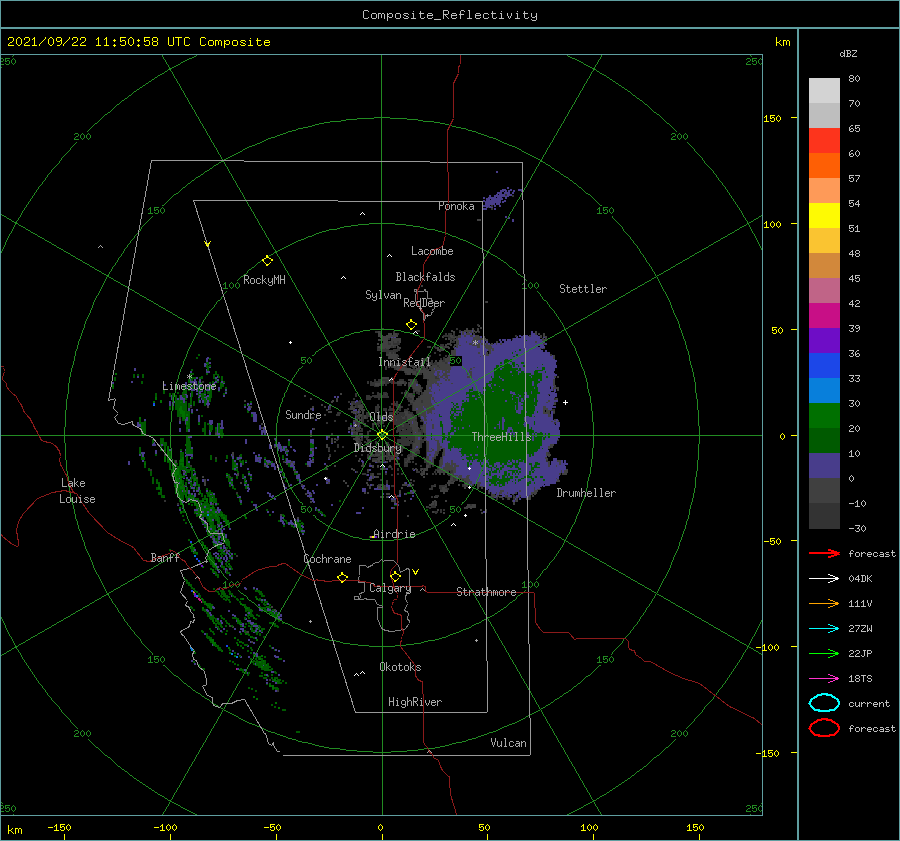
Task: Pick the dark orange swatch between 60 and 57
Action: [824, 166]
